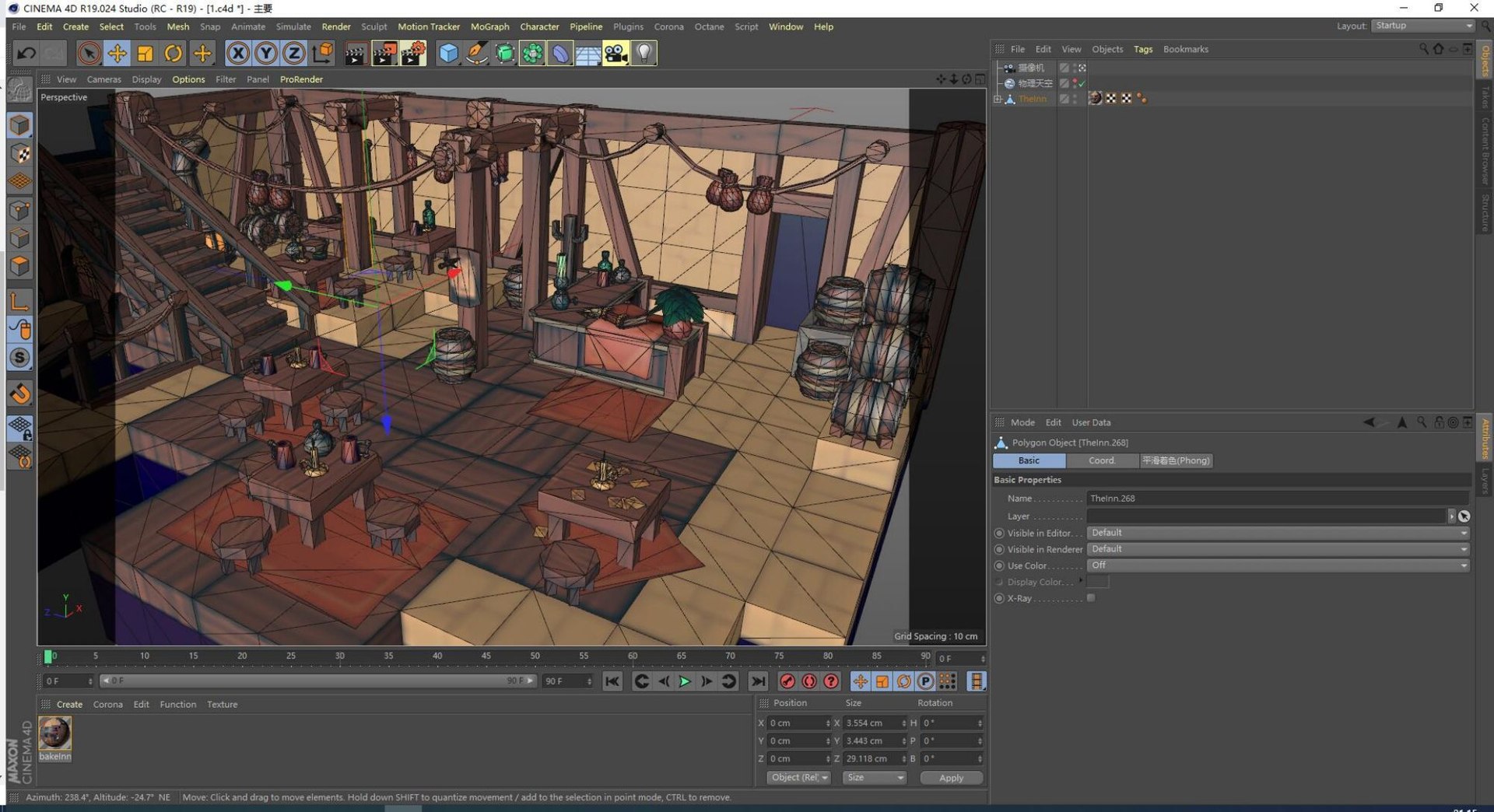Image resolution: width=1494 pixels, height=812 pixels.
Task: Click Render to Picture Viewer icon
Action: coord(384,54)
